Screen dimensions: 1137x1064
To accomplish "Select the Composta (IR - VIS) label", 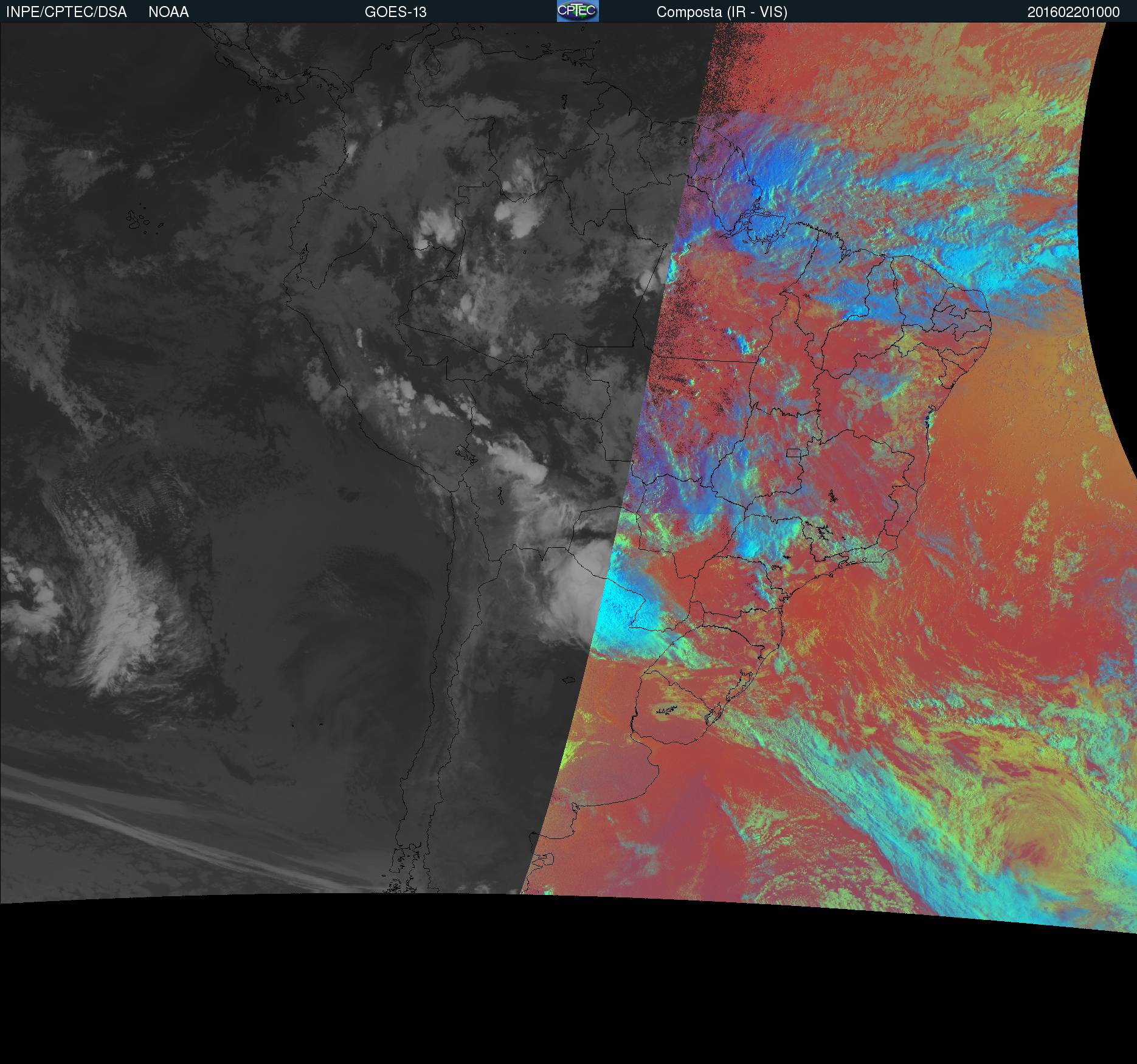I will (x=722, y=12).
